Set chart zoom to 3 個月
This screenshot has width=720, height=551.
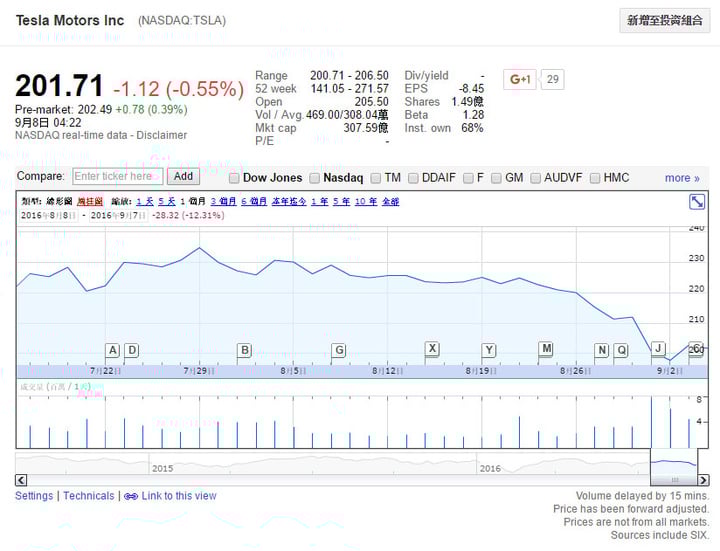(x=224, y=201)
